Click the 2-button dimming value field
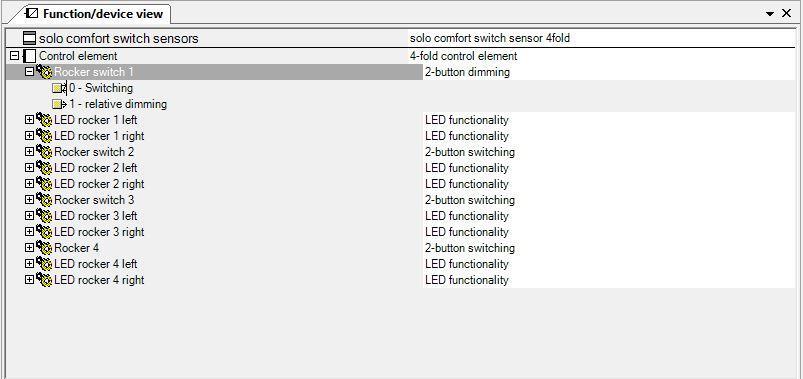This screenshot has width=803, height=379. coord(609,72)
